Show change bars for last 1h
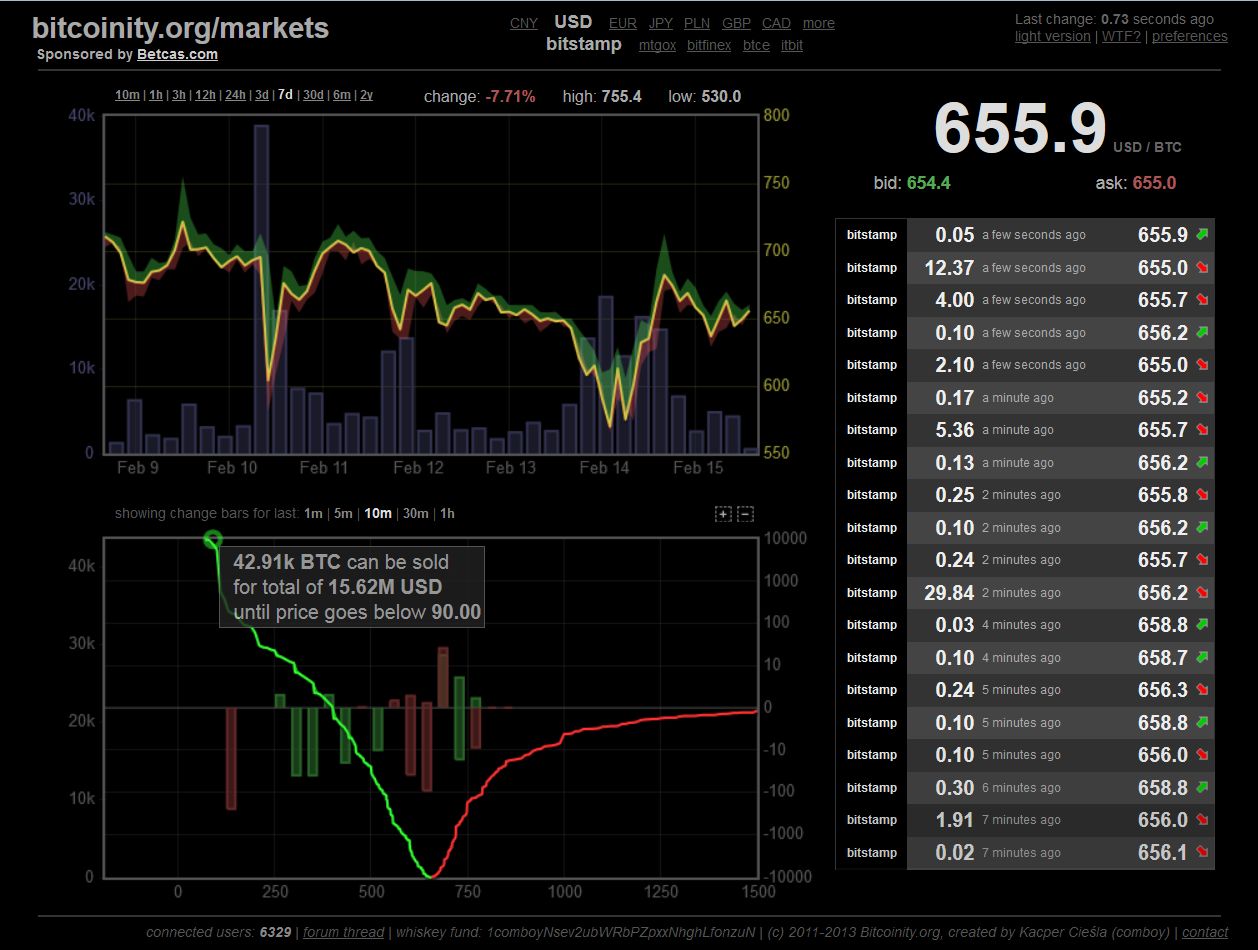Screen dimensions: 1258x950 click(x=447, y=513)
